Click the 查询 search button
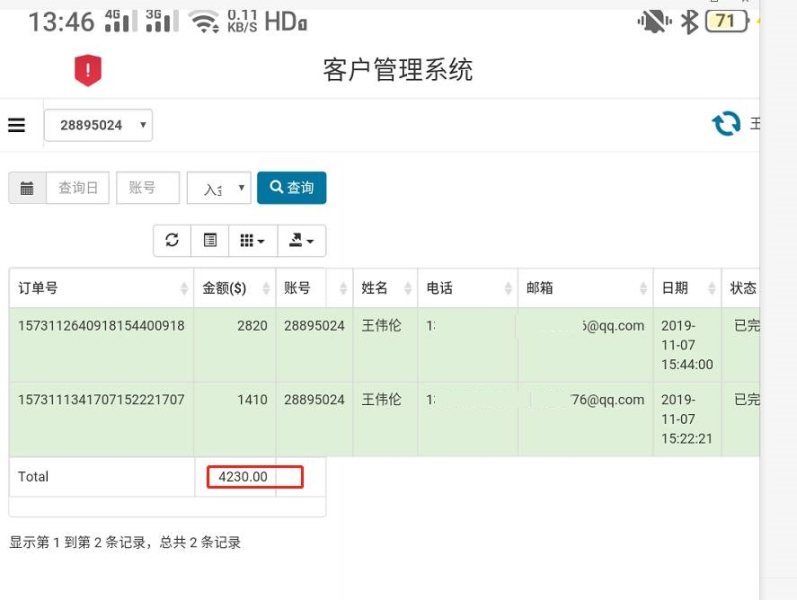 pyautogui.click(x=292, y=188)
